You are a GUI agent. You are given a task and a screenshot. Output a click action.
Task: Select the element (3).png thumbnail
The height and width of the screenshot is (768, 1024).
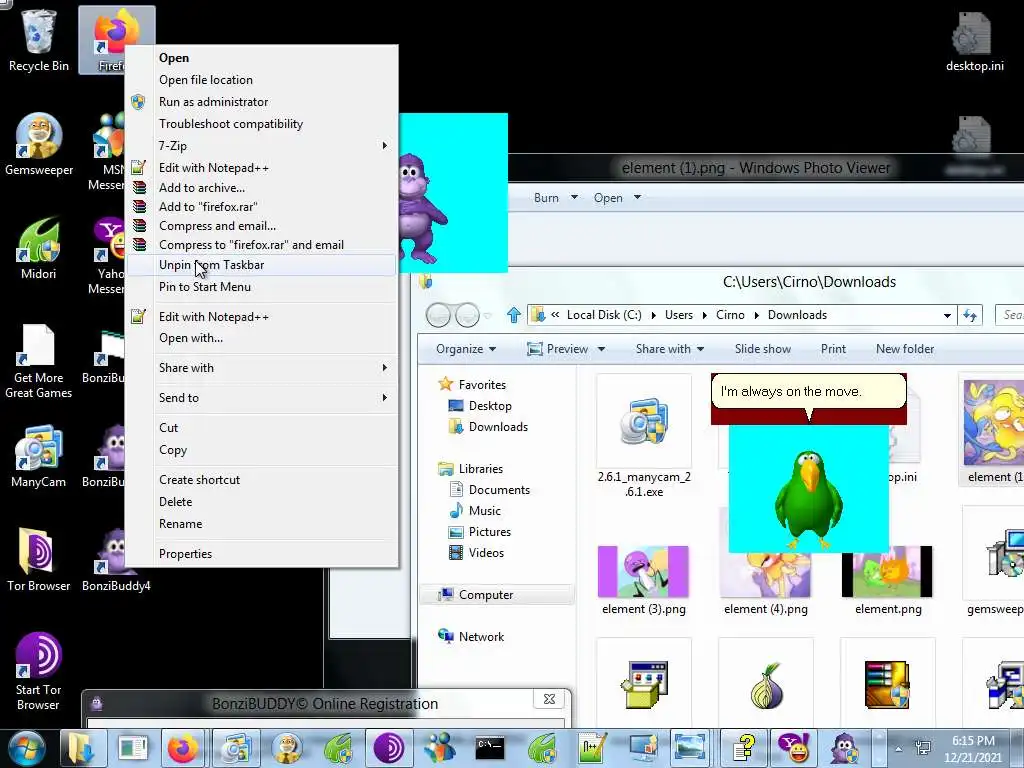[643, 580]
